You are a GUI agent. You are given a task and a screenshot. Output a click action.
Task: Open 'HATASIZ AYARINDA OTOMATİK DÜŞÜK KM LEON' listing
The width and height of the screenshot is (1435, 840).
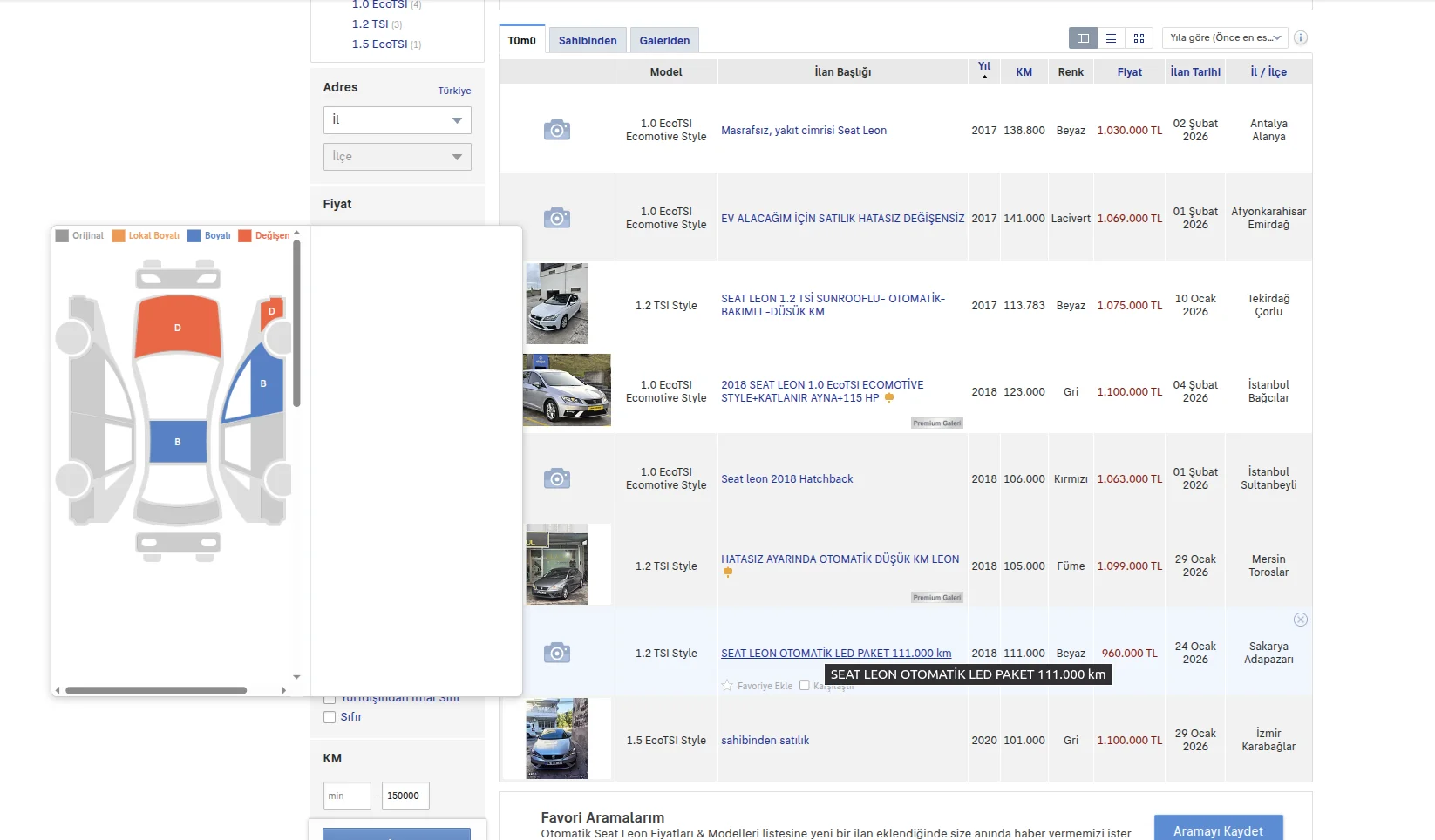coord(840,559)
